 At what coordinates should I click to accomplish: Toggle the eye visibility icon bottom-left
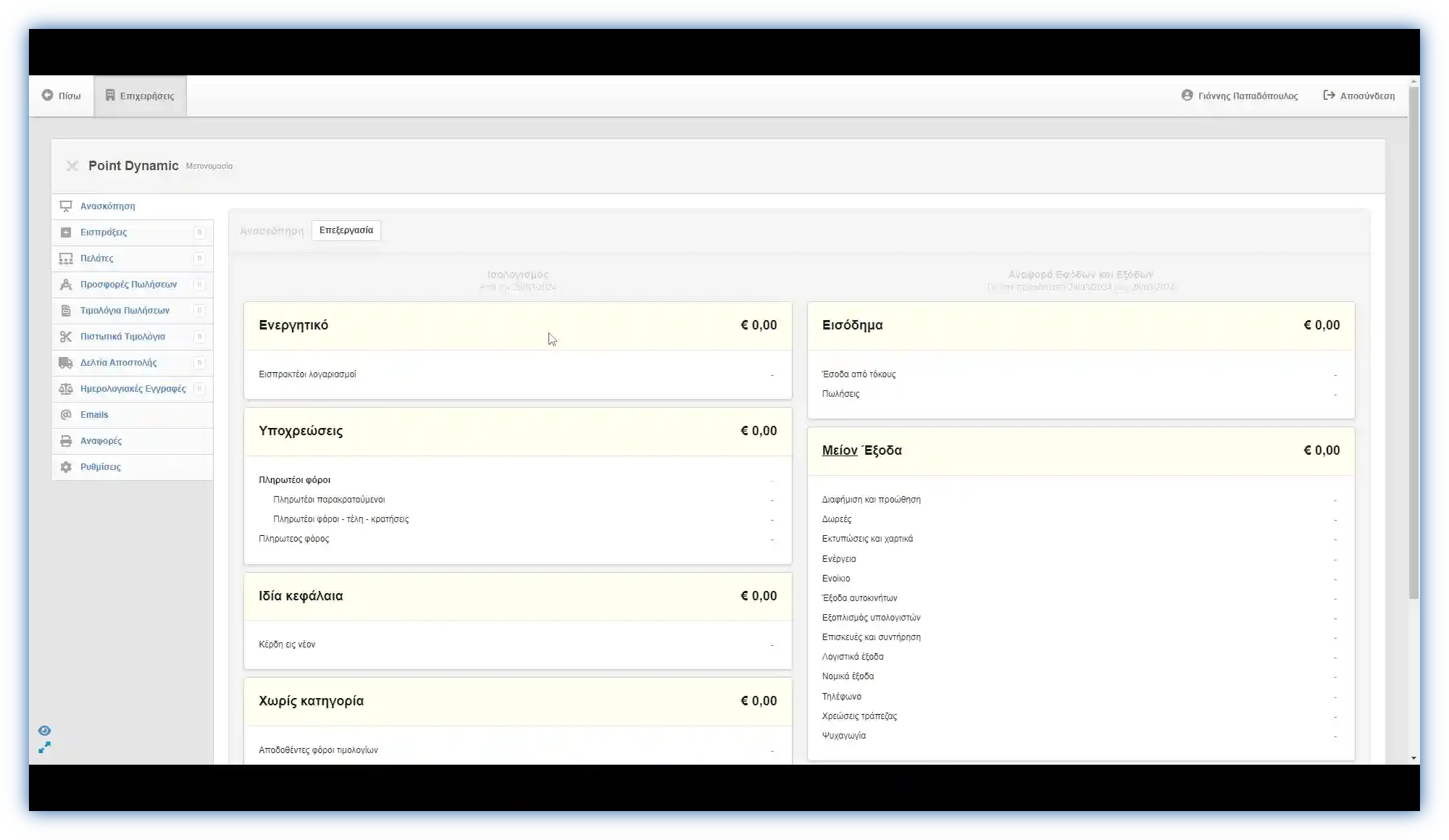(44, 731)
